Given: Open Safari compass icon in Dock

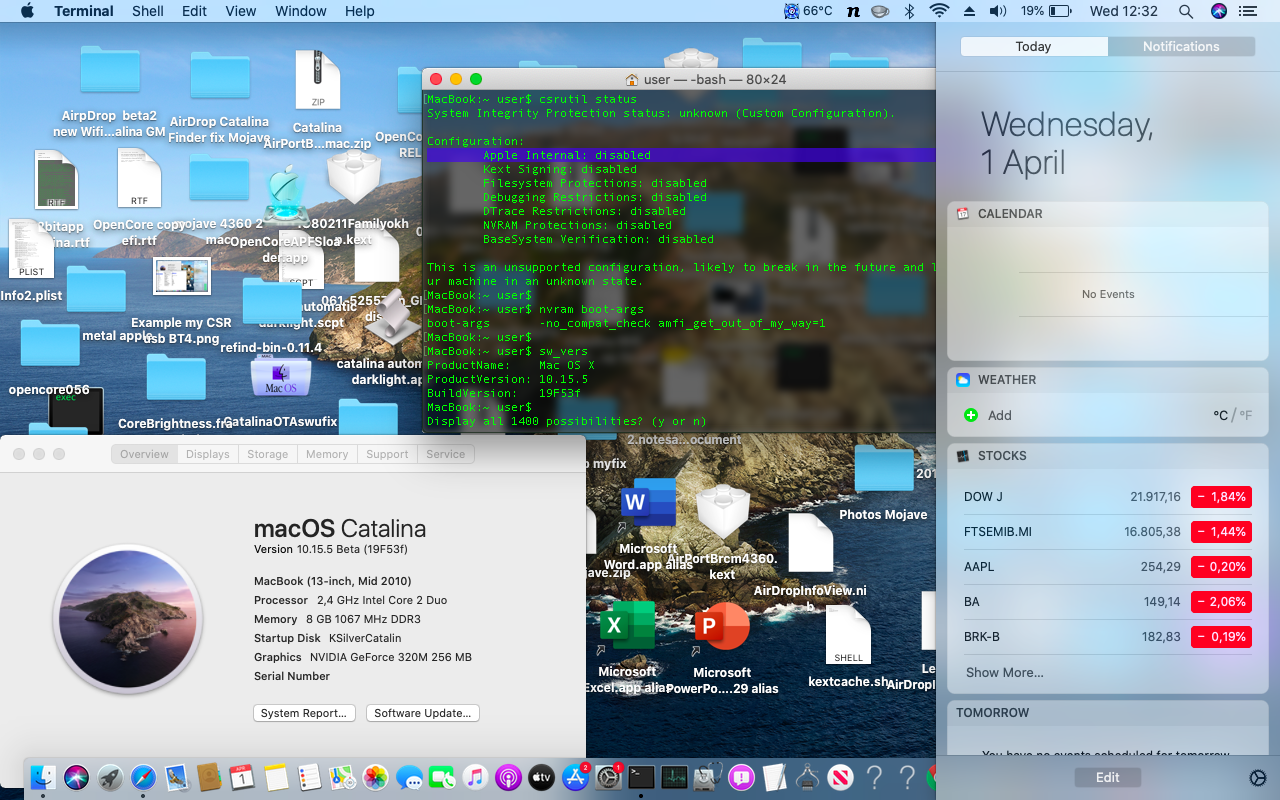Looking at the screenshot, I should point(143,777).
